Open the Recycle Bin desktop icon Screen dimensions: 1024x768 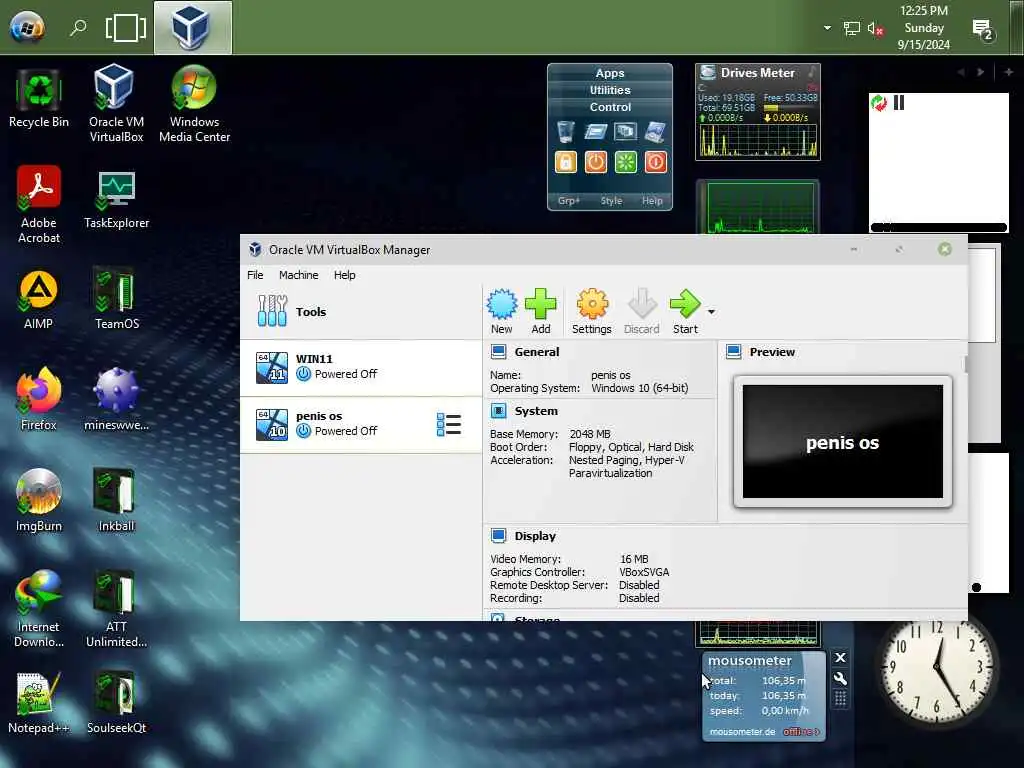(x=39, y=98)
